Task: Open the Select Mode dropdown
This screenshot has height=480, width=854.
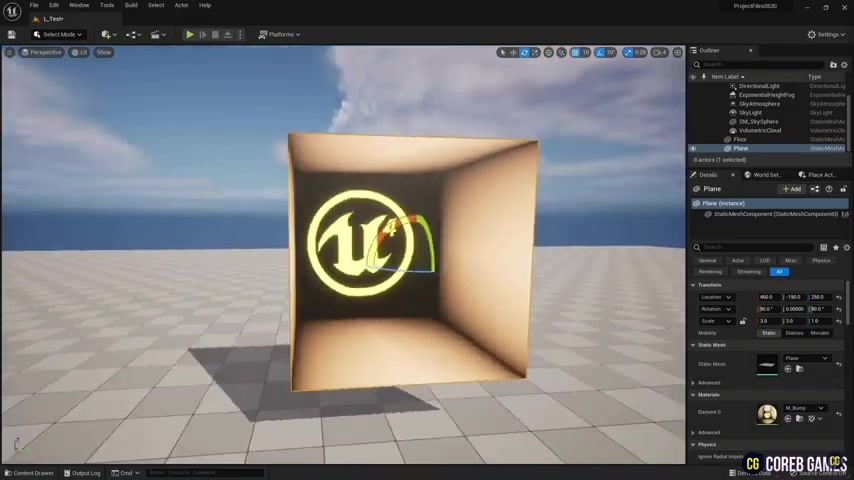Action: coord(58,34)
